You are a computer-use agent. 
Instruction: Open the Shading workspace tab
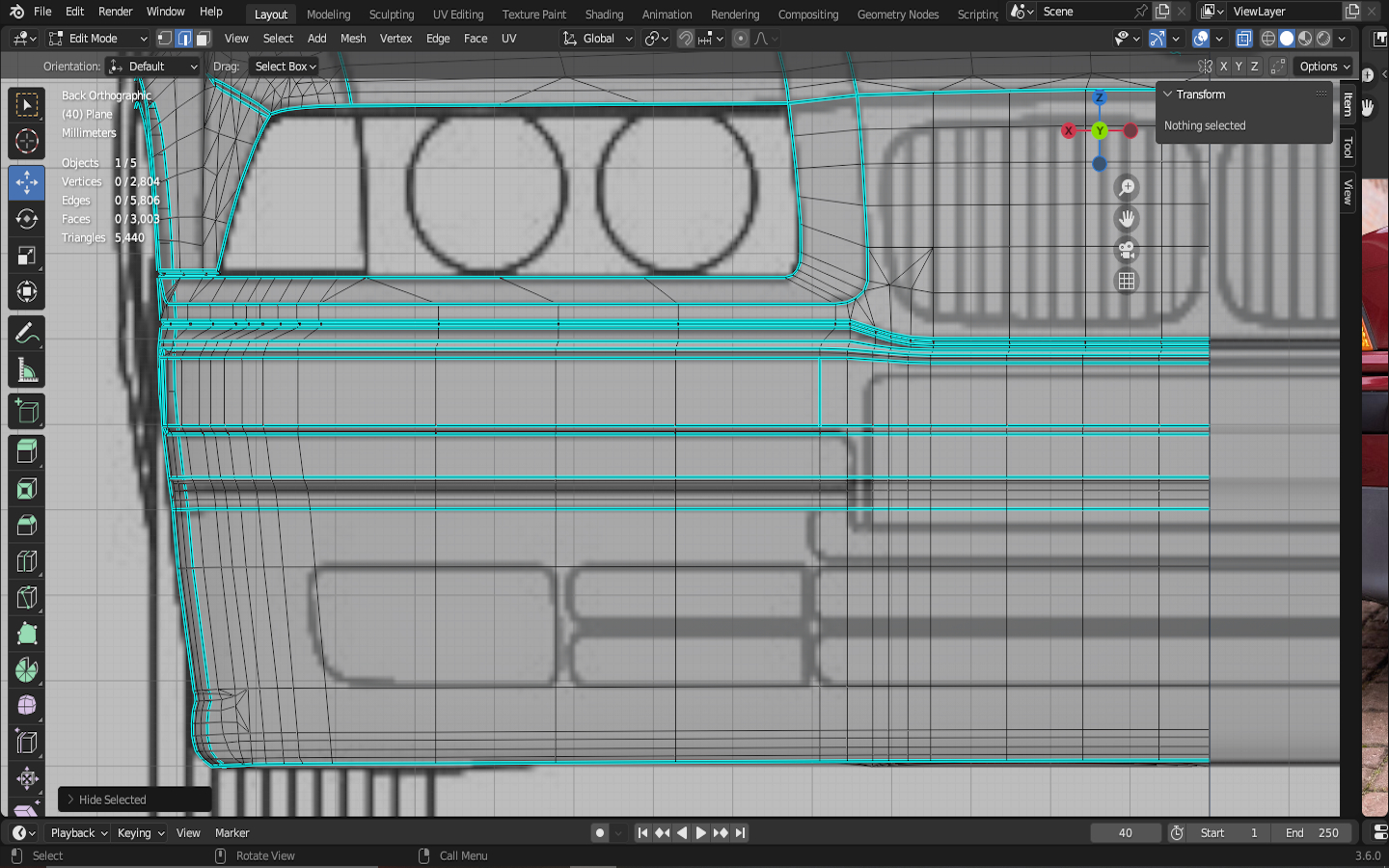tap(605, 14)
